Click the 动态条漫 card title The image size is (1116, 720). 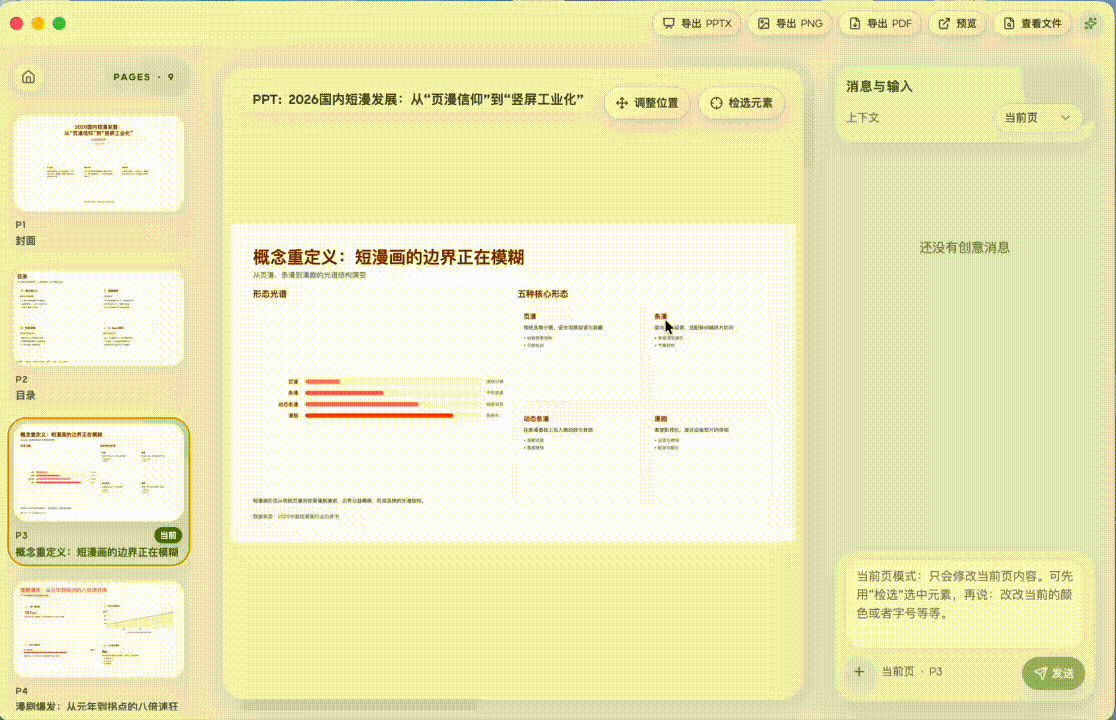(x=536, y=419)
